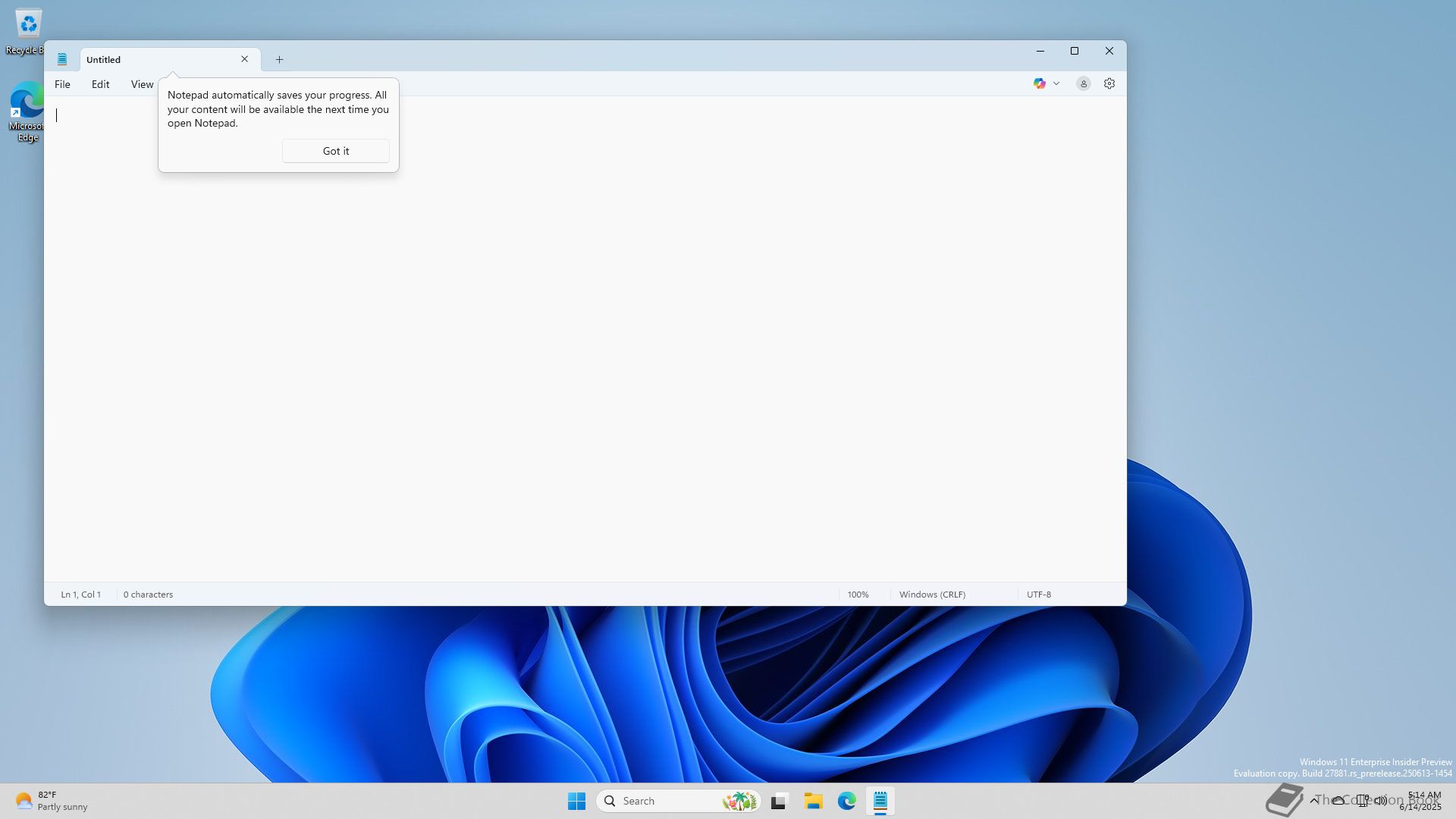This screenshot has height=819, width=1456.
Task: Open File Explorer from the taskbar
Action: coord(813,801)
